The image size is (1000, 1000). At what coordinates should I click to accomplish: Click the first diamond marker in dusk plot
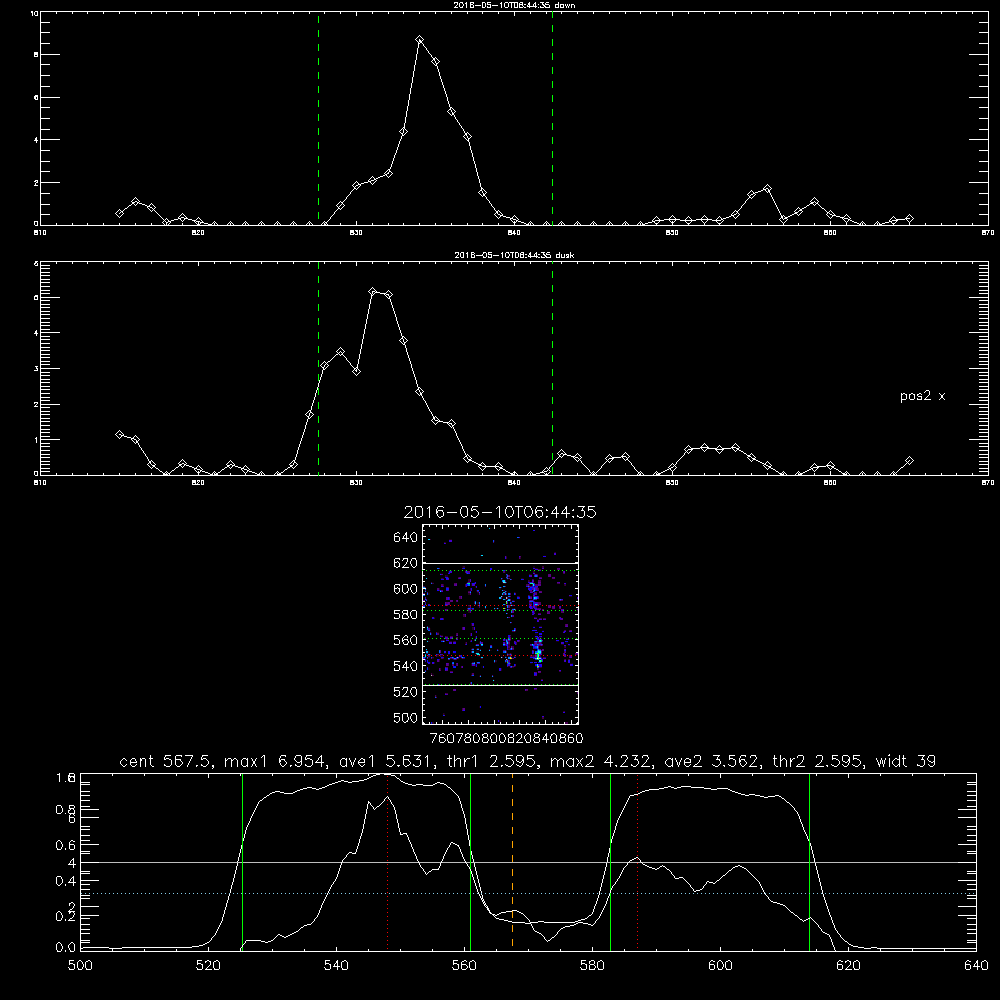click(x=119, y=434)
